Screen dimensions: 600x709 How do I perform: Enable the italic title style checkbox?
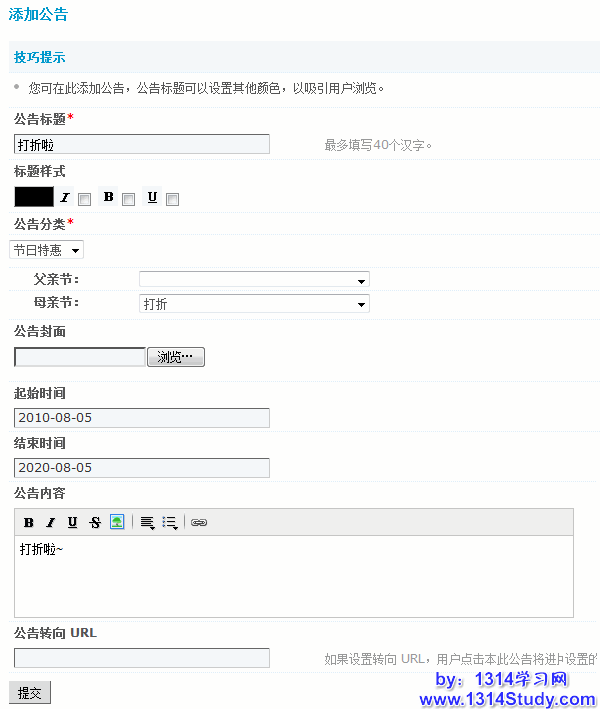[x=85, y=199]
